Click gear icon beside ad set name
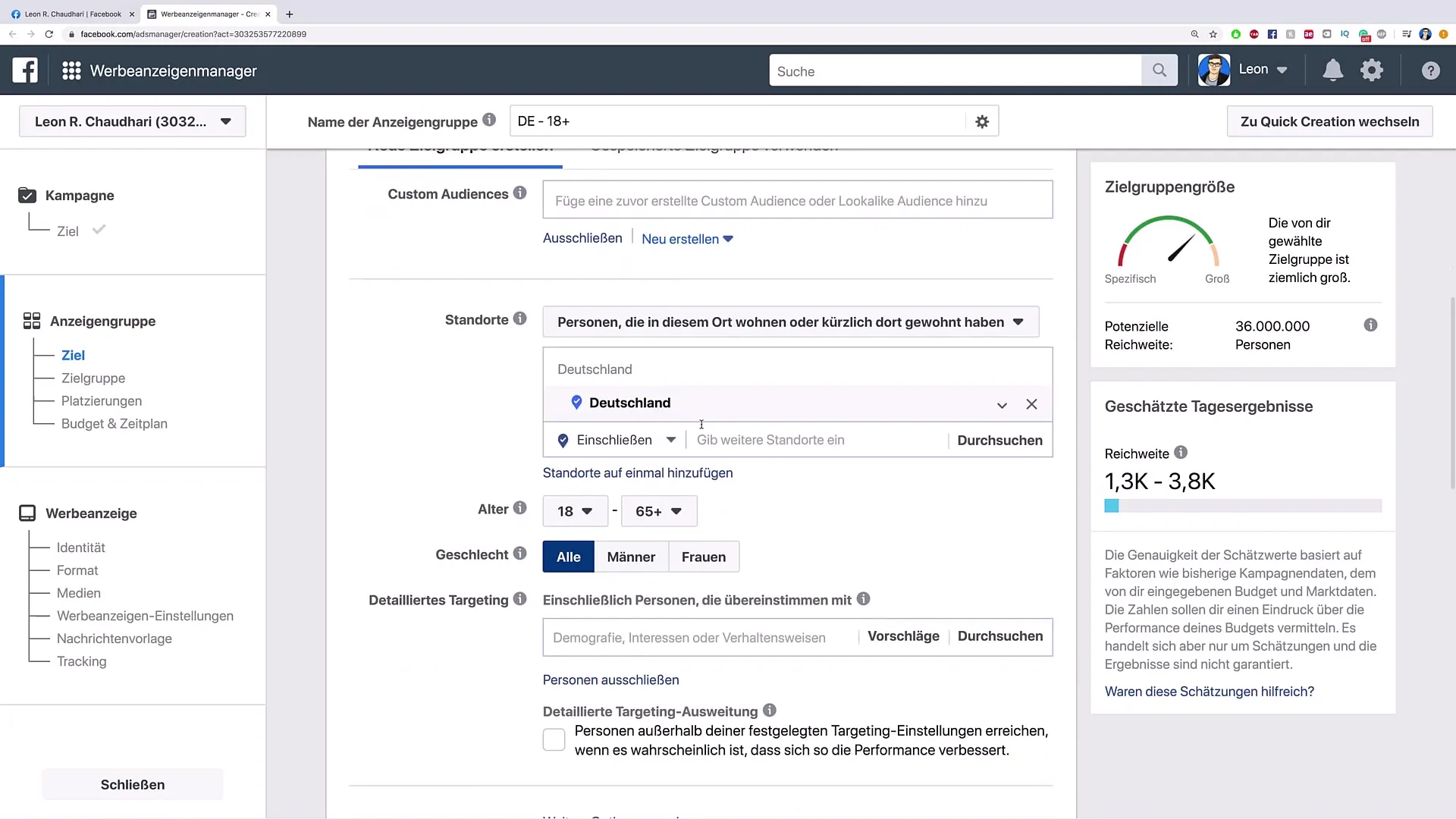 (982, 121)
